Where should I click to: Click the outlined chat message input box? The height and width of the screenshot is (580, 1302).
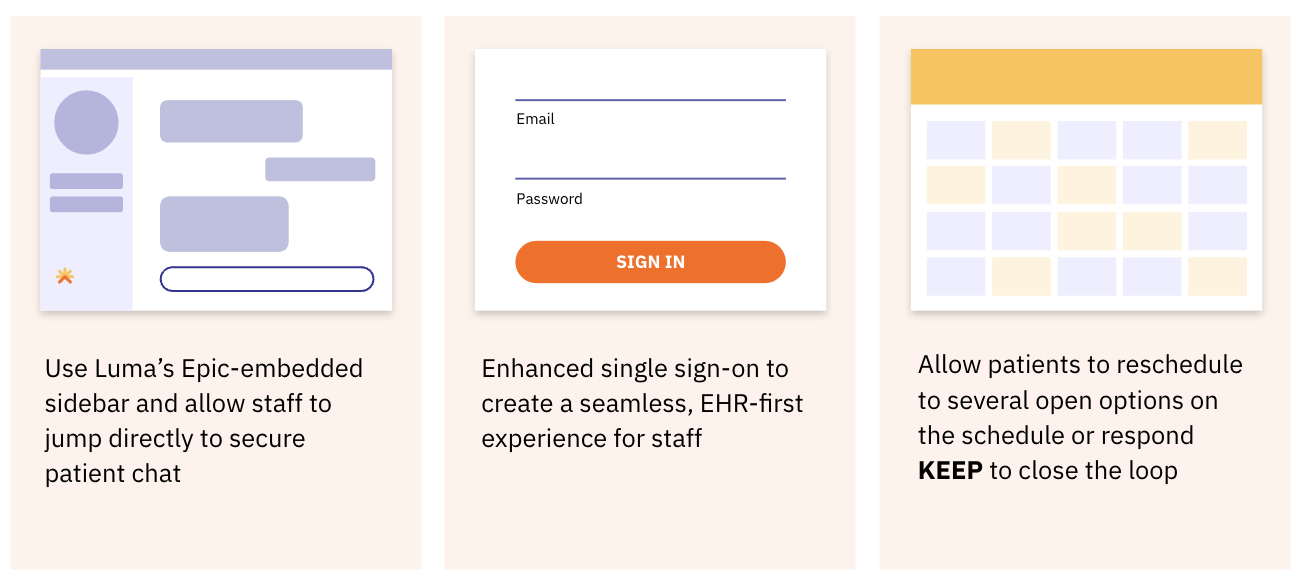267,279
